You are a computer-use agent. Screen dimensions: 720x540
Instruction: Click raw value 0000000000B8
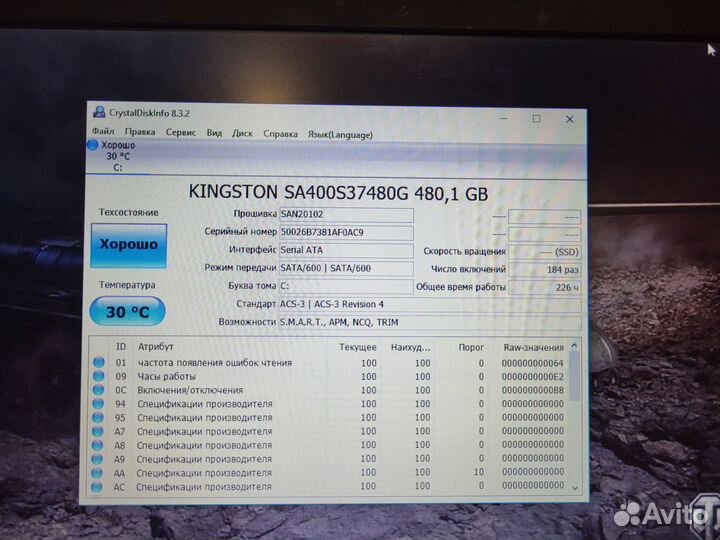pyautogui.click(x=532, y=391)
